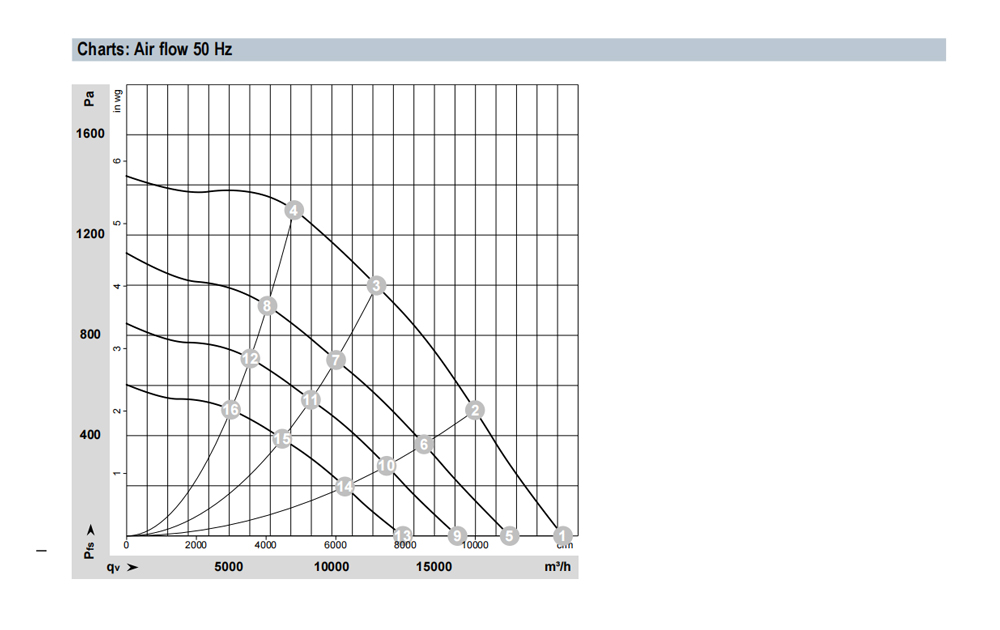Click the 400 Pa axis label
Screen dimensions: 1000x630
(x=90, y=435)
